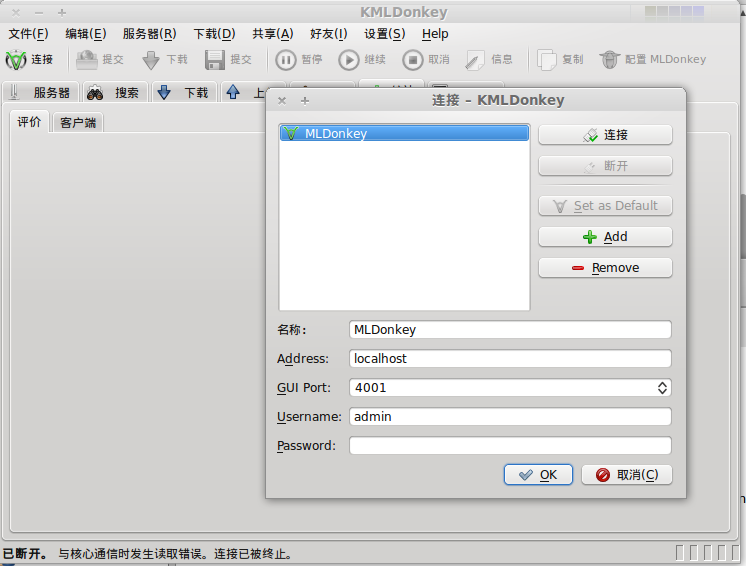Switch to the 评价 tab
Image resolution: width=746 pixels, height=566 pixels.
point(29,122)
